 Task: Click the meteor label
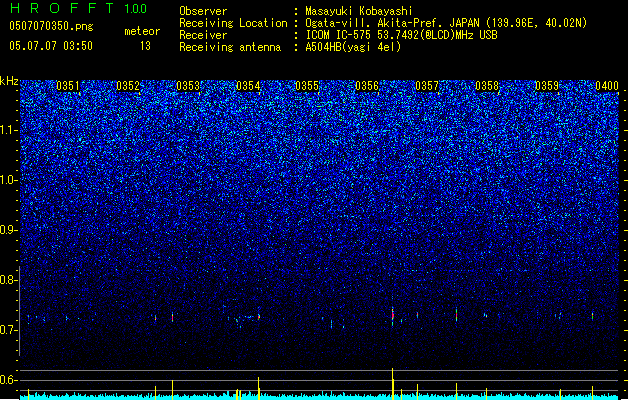pos(142,31)
